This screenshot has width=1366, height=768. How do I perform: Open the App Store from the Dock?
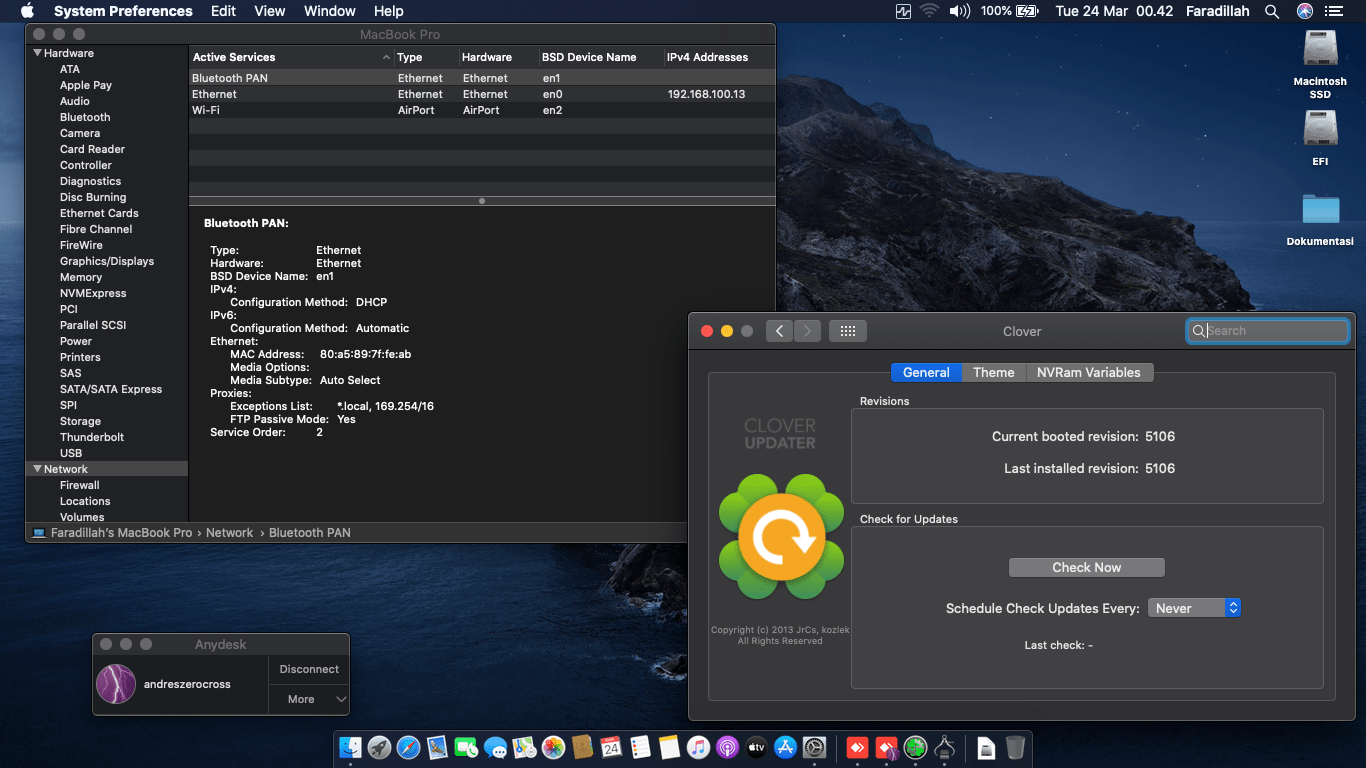[x=785, y=747]
